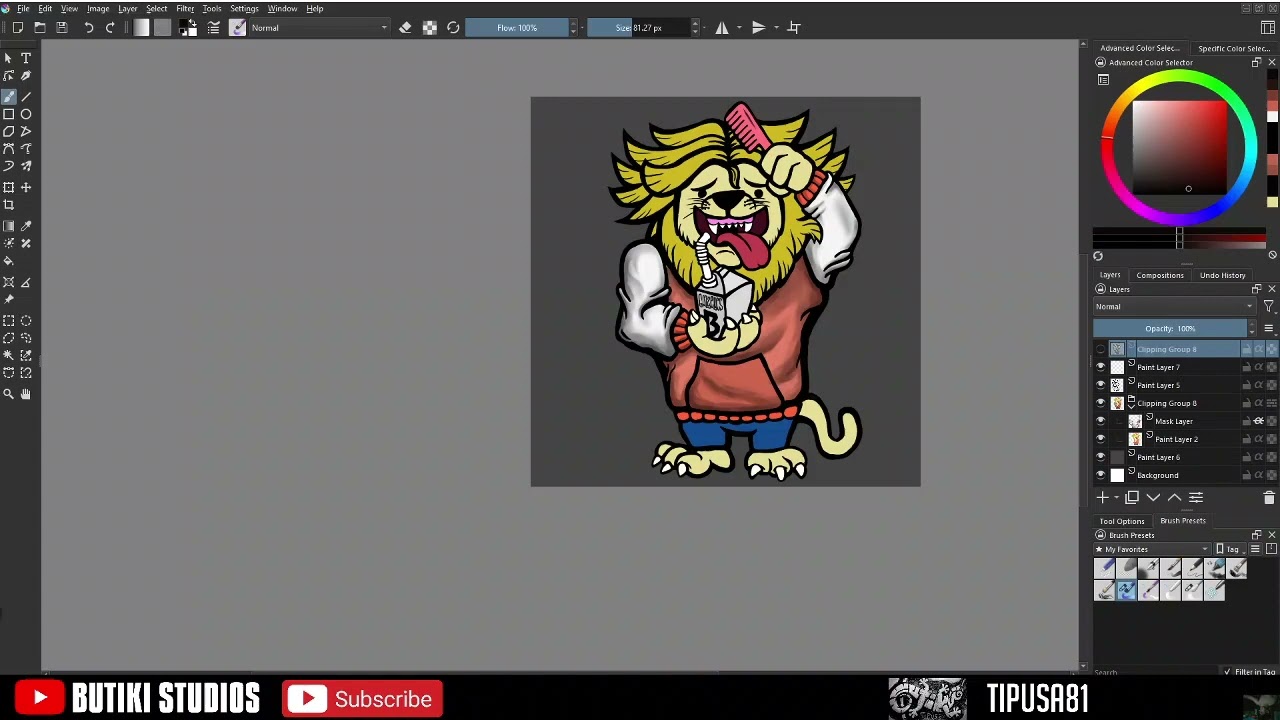Select the Crop tool
This screenshot has height=720, width=1280.
[9, 205]
